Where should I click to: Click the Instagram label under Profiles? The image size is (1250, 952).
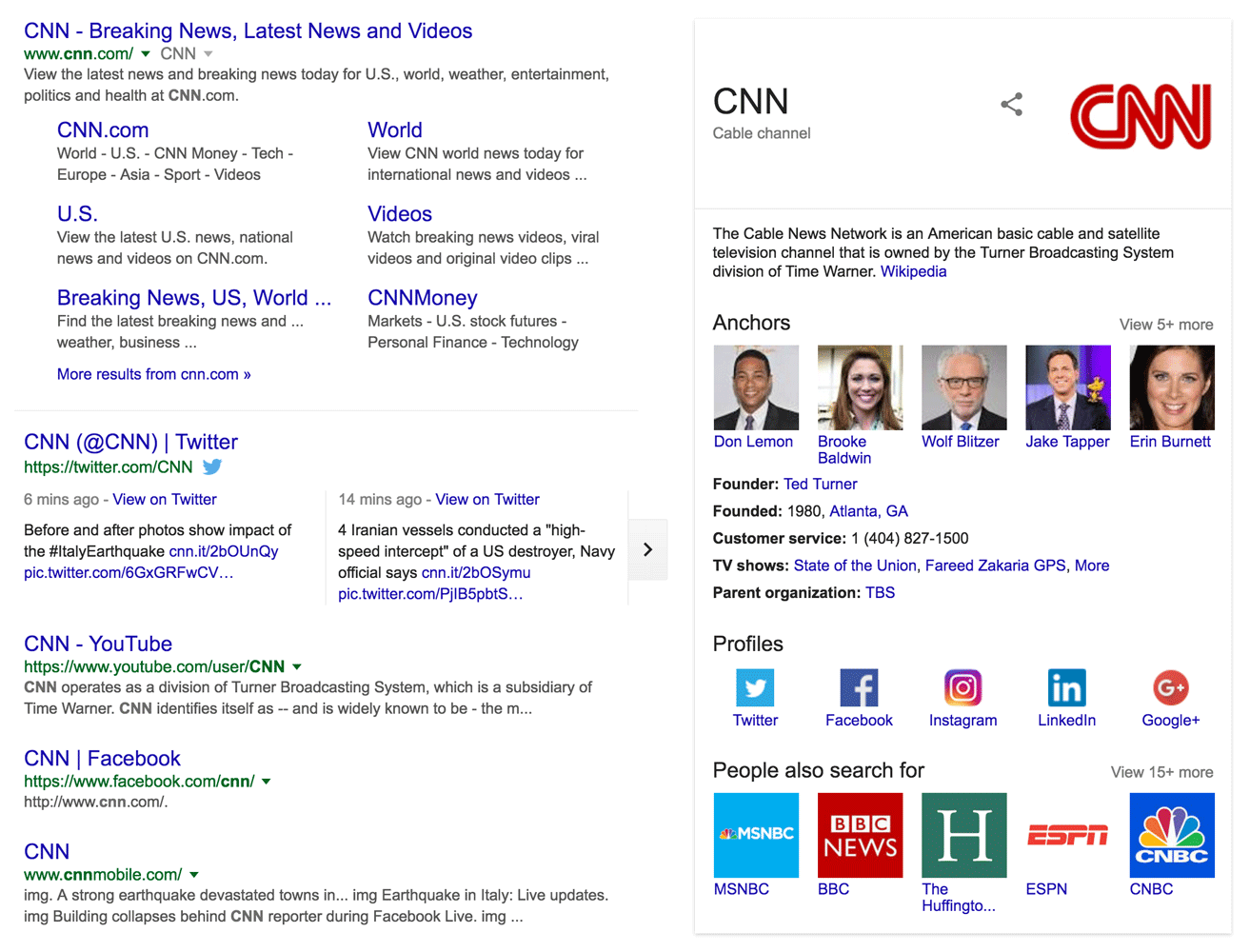[x=963, y=721]
